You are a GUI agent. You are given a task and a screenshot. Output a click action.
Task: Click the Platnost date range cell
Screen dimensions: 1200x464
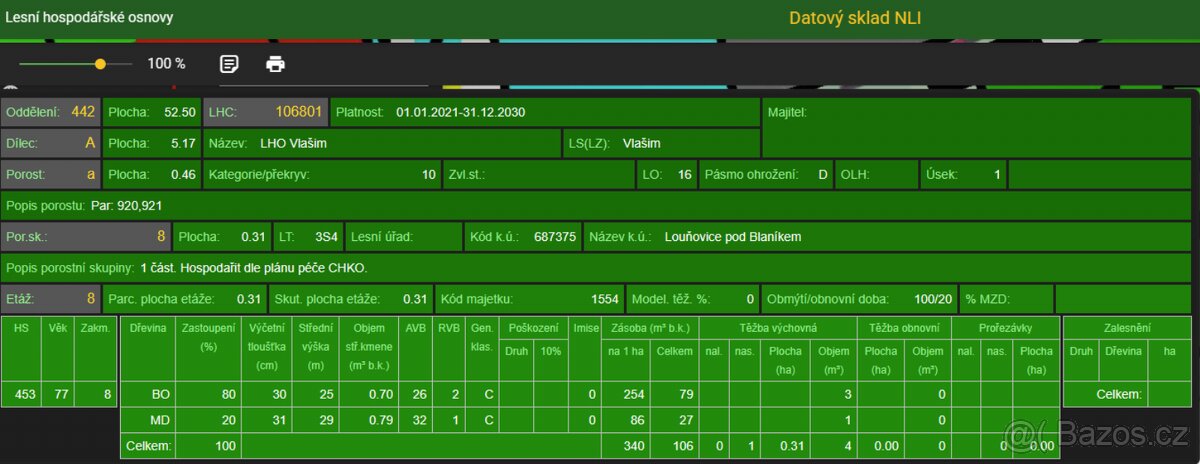pyautogui.click(x=545, y=112)
